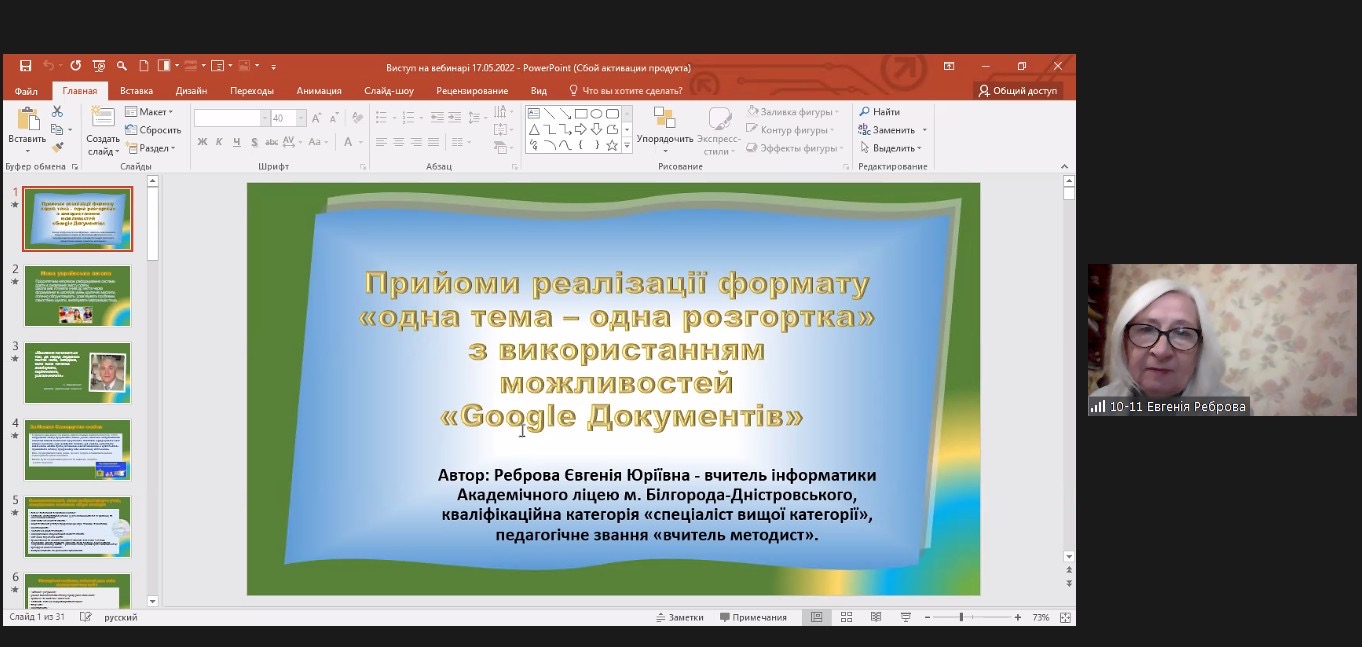Open Примечания comments in status bar

[753, 617]
